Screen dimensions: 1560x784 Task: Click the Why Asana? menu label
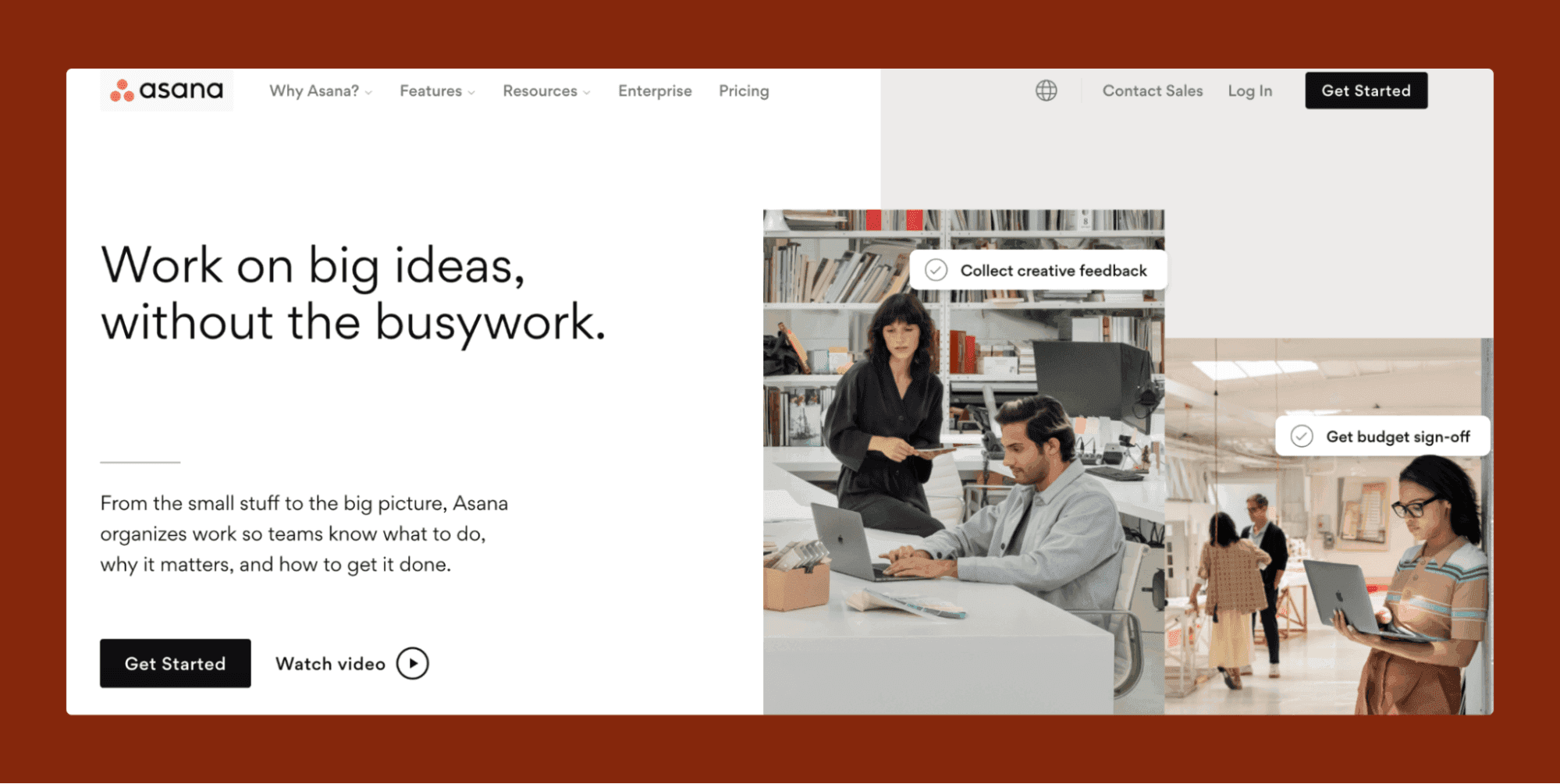[x=314, y=91]
